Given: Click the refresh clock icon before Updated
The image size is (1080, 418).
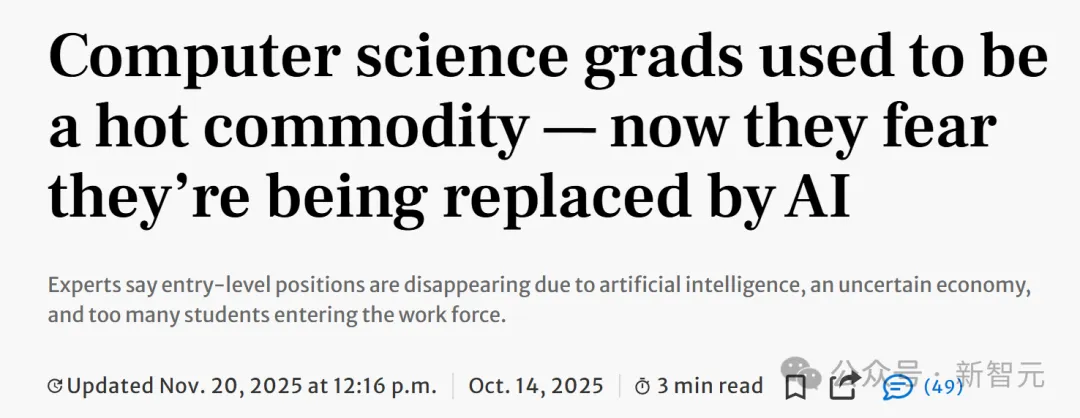Looking at the screenshot, I should (x=55, y=386).
